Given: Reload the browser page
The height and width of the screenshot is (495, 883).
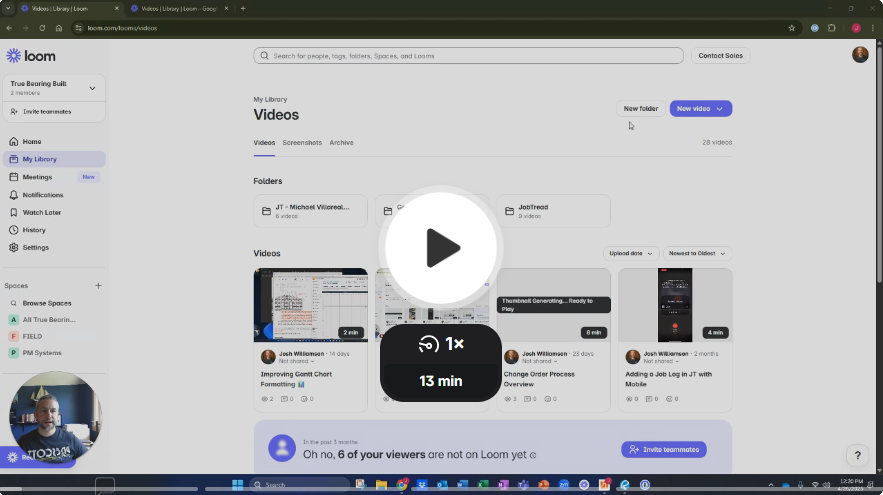Looking at the screenshot, I should tap(42, 28).
